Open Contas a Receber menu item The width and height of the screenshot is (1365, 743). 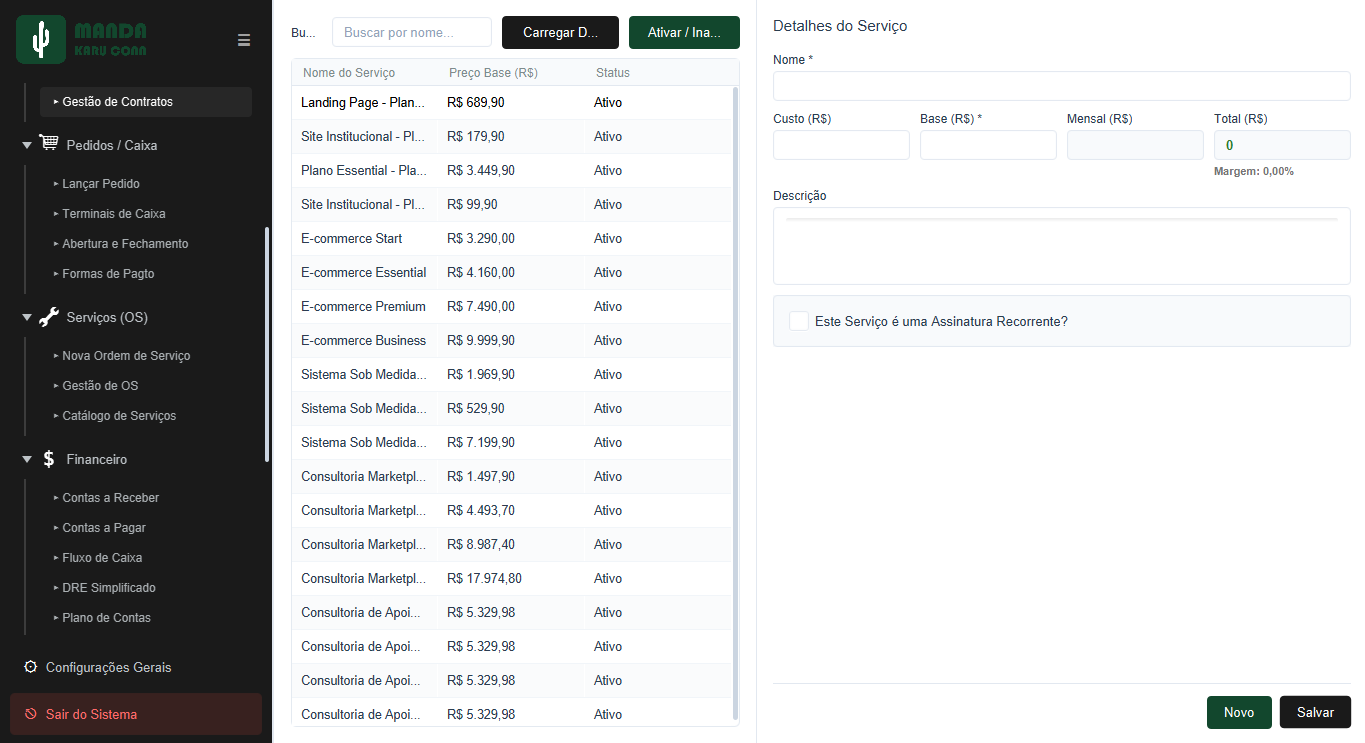[111, 497]
